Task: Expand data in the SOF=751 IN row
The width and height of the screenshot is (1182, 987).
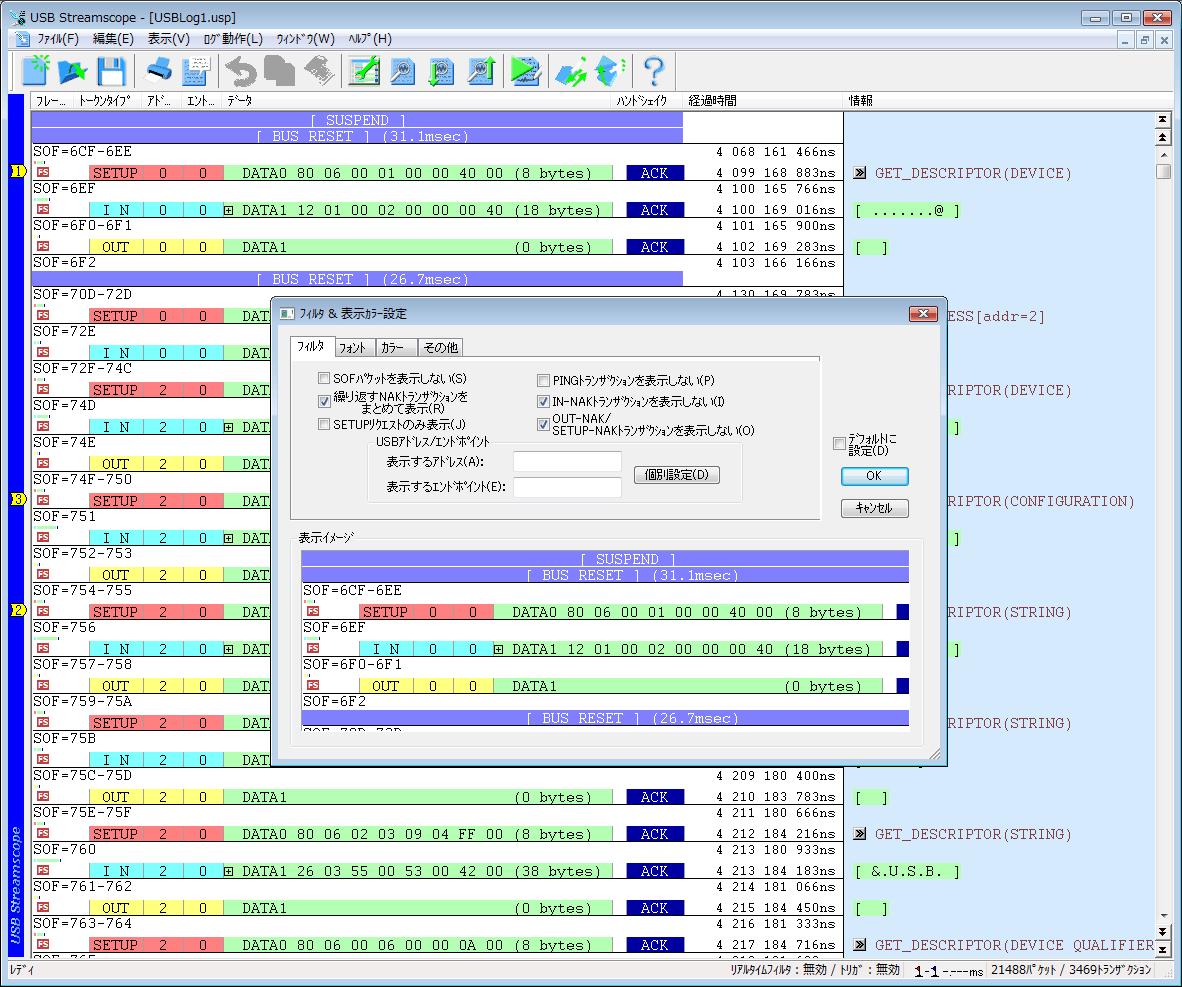Action: [228, 538]
